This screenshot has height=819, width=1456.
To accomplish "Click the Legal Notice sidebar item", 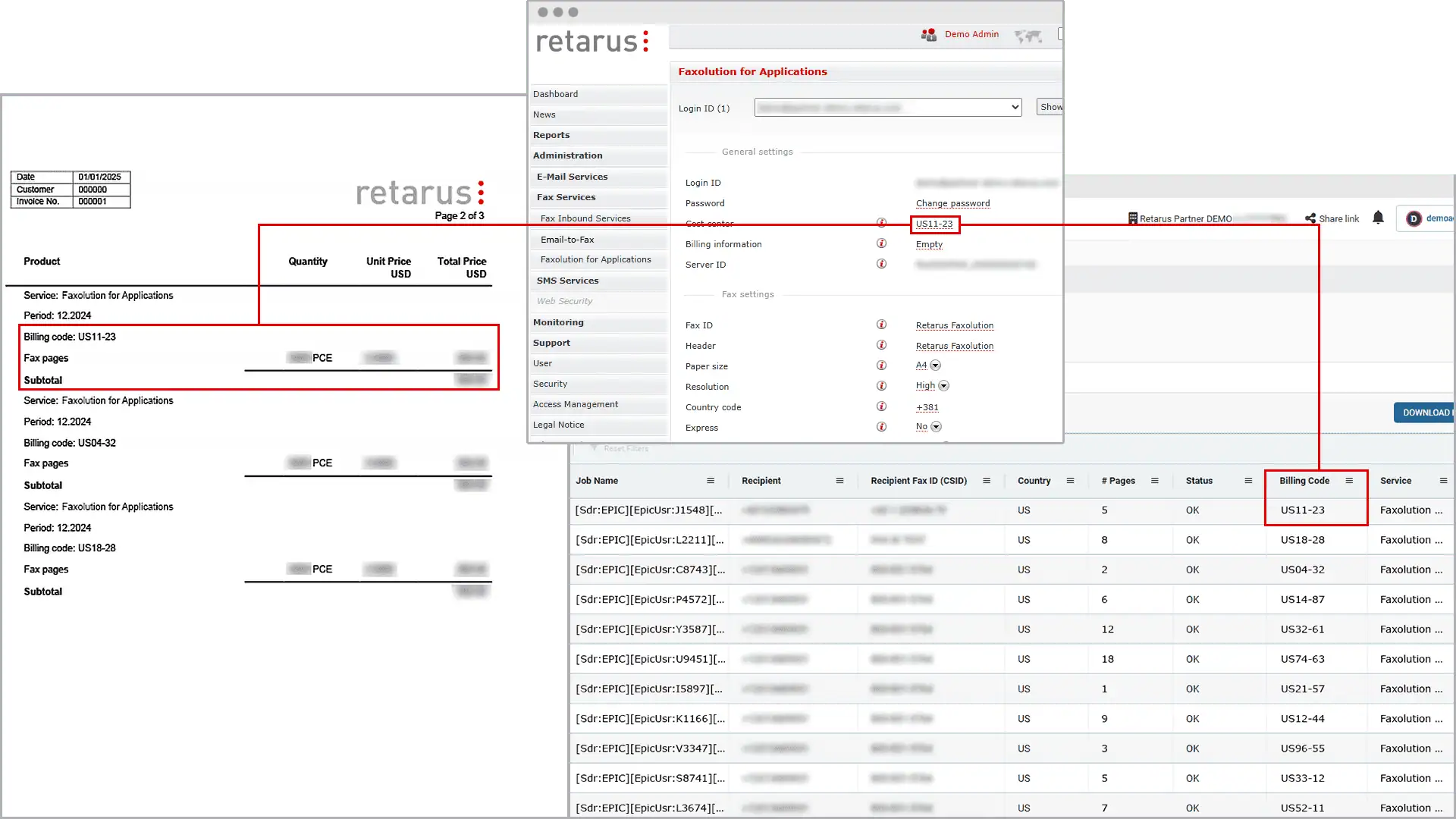I will tap(599, 425).
